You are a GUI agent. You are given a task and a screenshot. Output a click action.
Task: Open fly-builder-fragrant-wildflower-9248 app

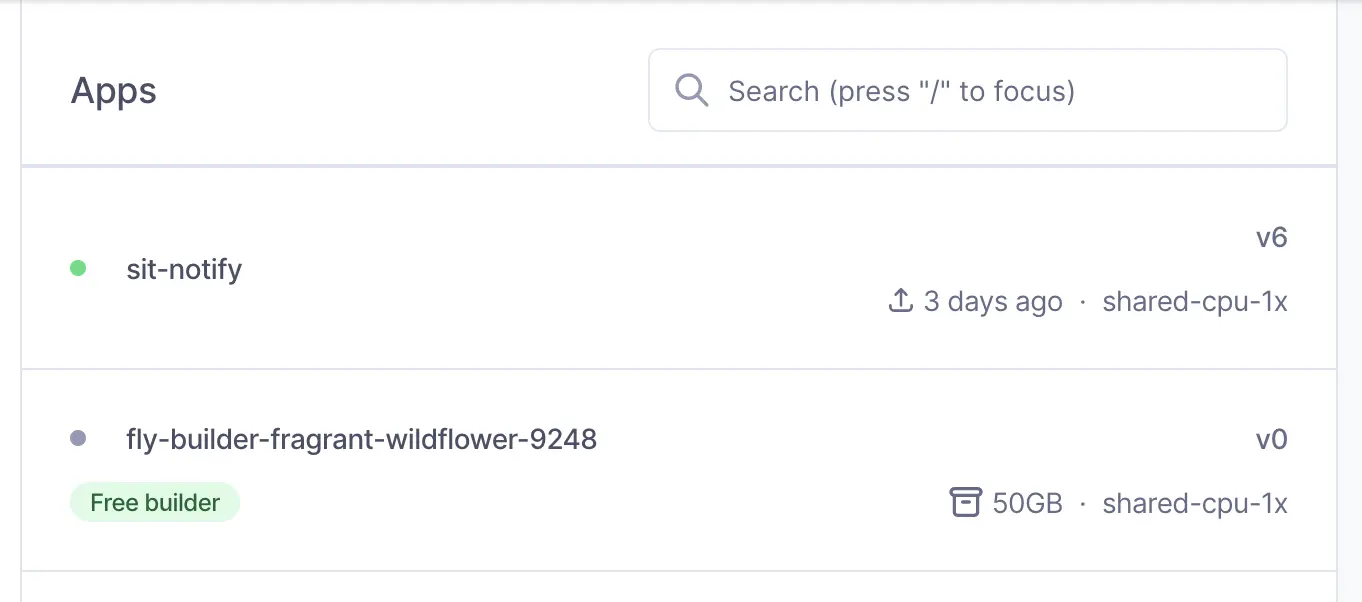click(x=362, y=439)
